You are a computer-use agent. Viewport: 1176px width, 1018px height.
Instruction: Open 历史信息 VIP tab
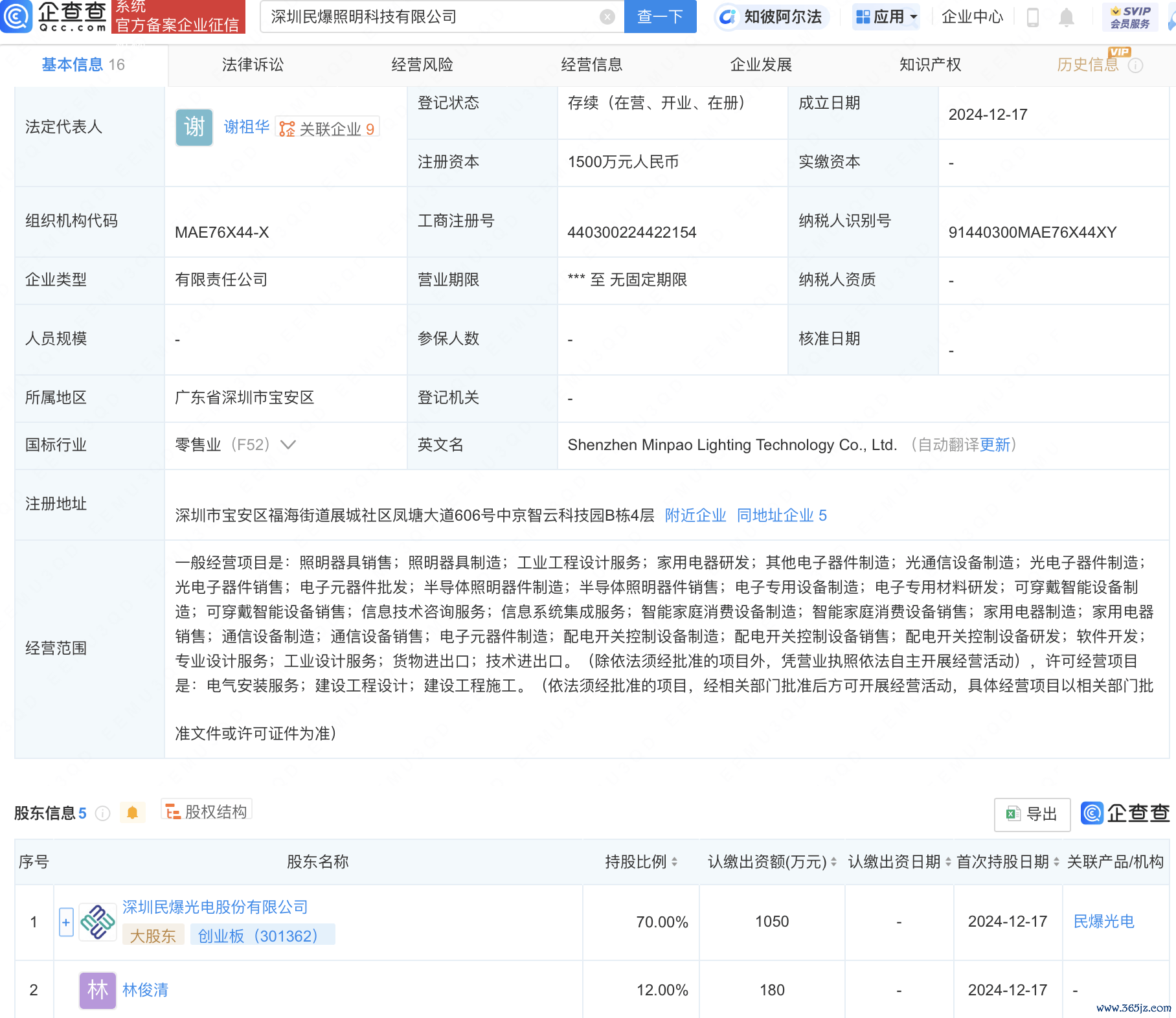(x=1088, y=65)
